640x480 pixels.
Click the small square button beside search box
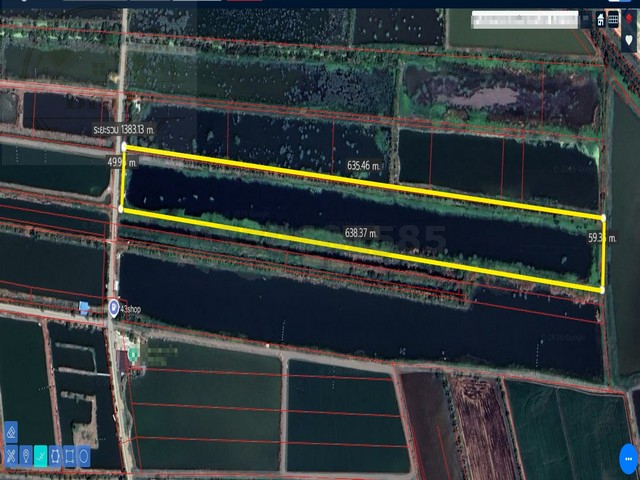click(586, 19)
